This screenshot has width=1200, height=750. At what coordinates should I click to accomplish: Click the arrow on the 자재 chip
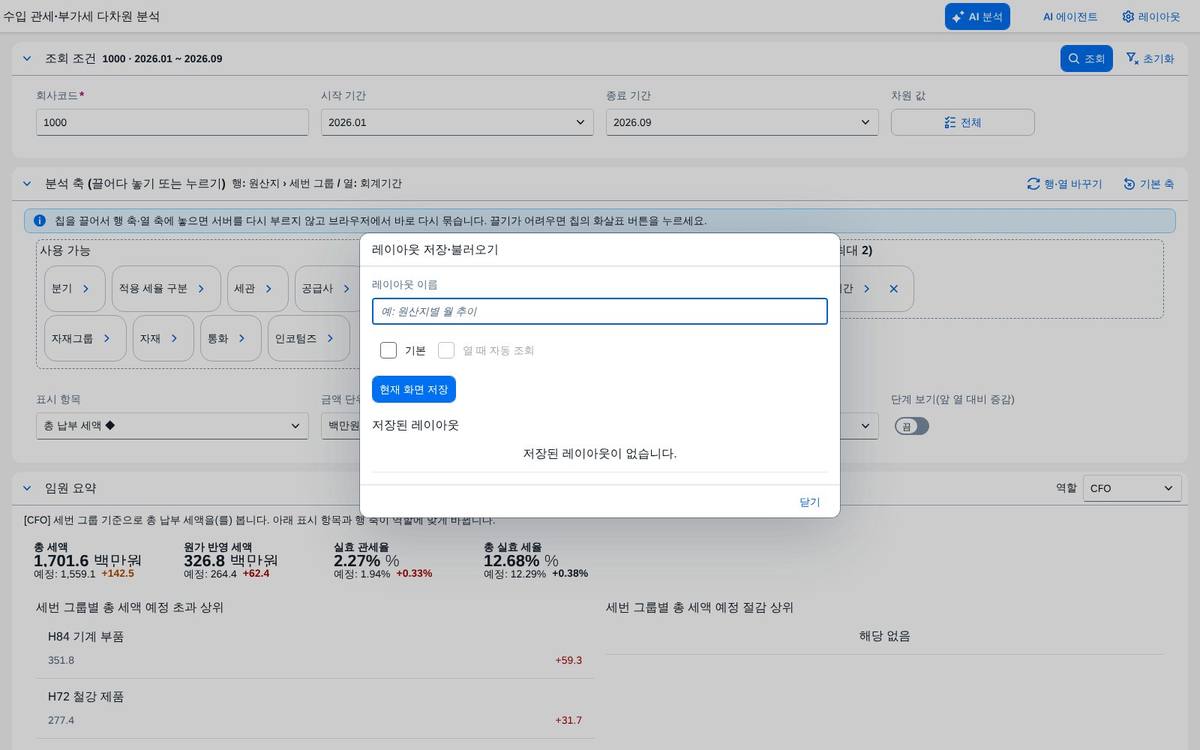point(174,338)
